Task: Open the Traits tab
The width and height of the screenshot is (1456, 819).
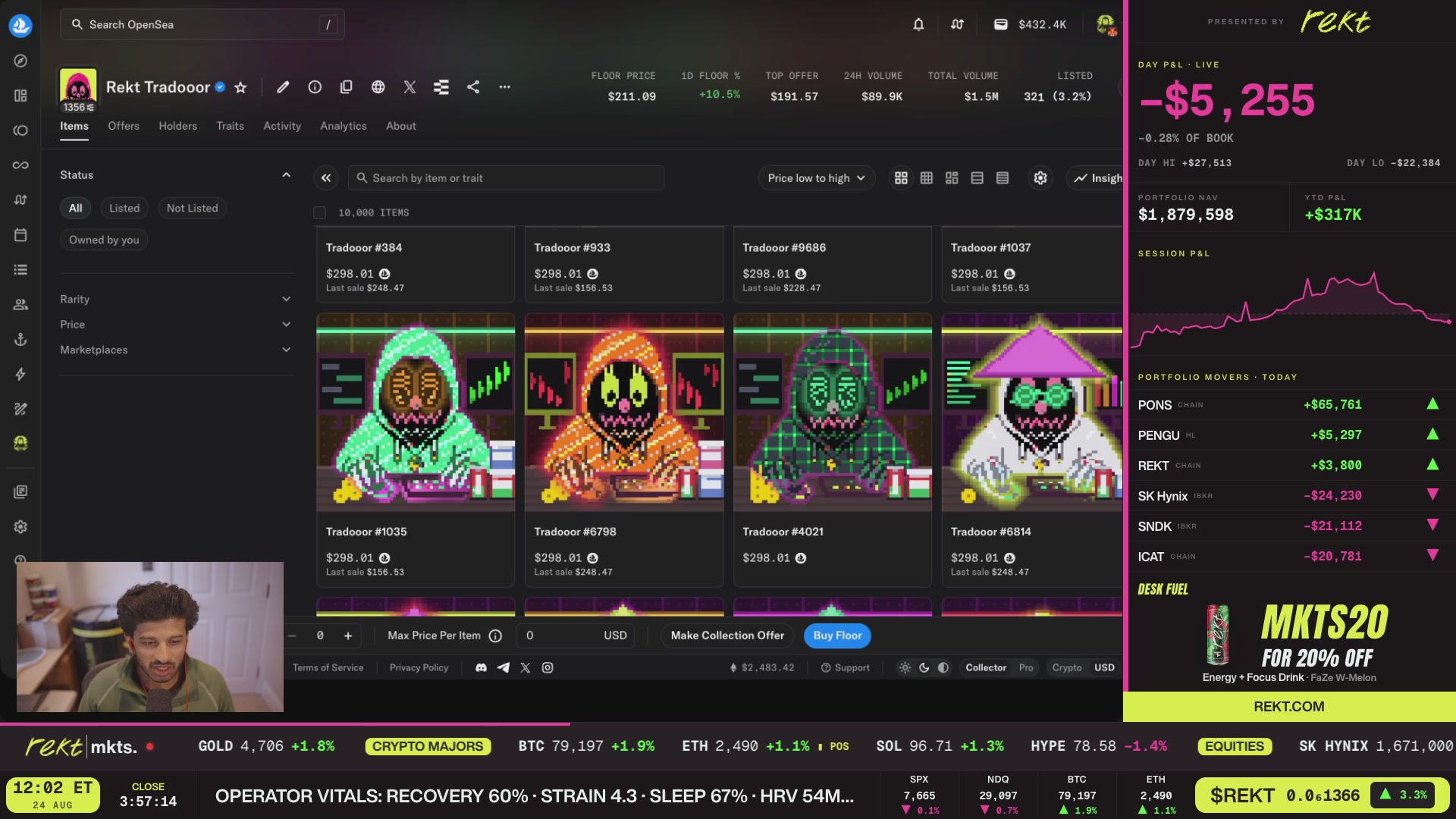Action: [x=230, y=126]
